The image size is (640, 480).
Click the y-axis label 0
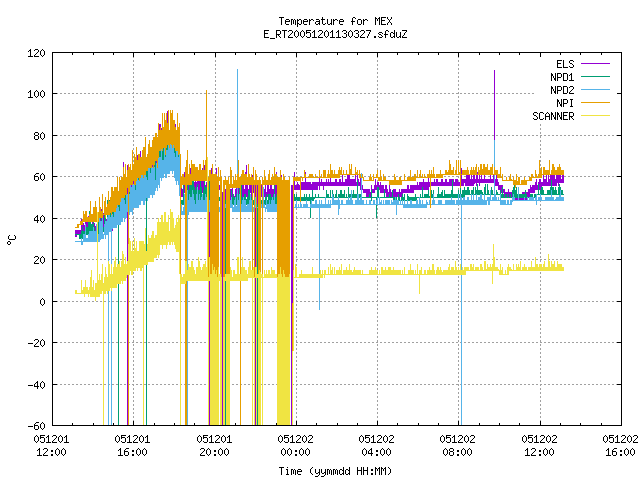[42, 302]
